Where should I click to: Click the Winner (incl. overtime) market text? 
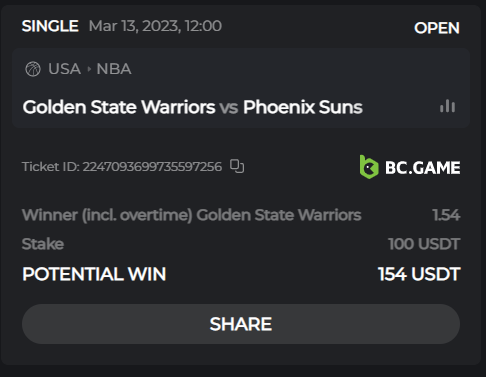coord(107,215)
